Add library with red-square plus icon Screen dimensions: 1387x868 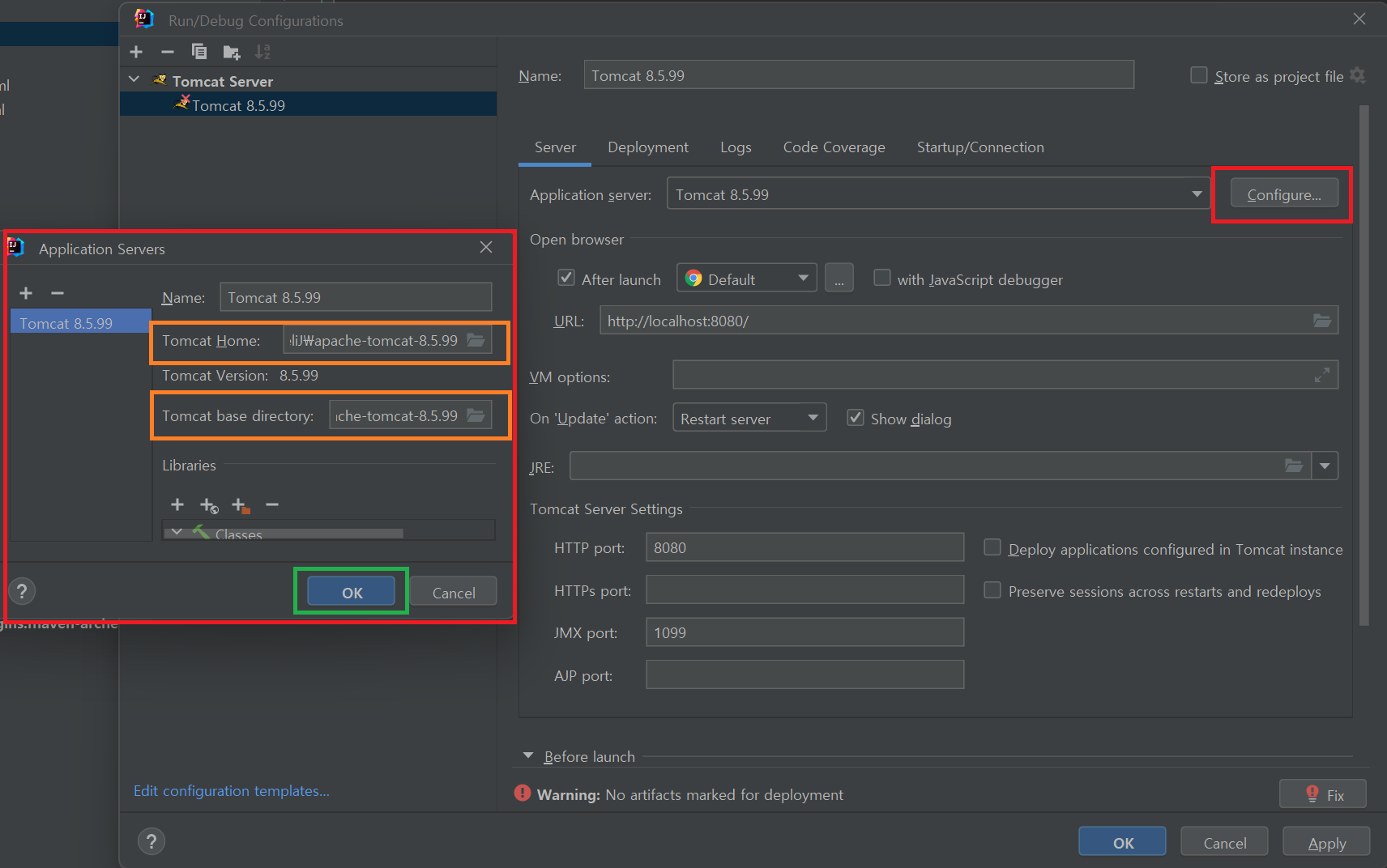241,505
